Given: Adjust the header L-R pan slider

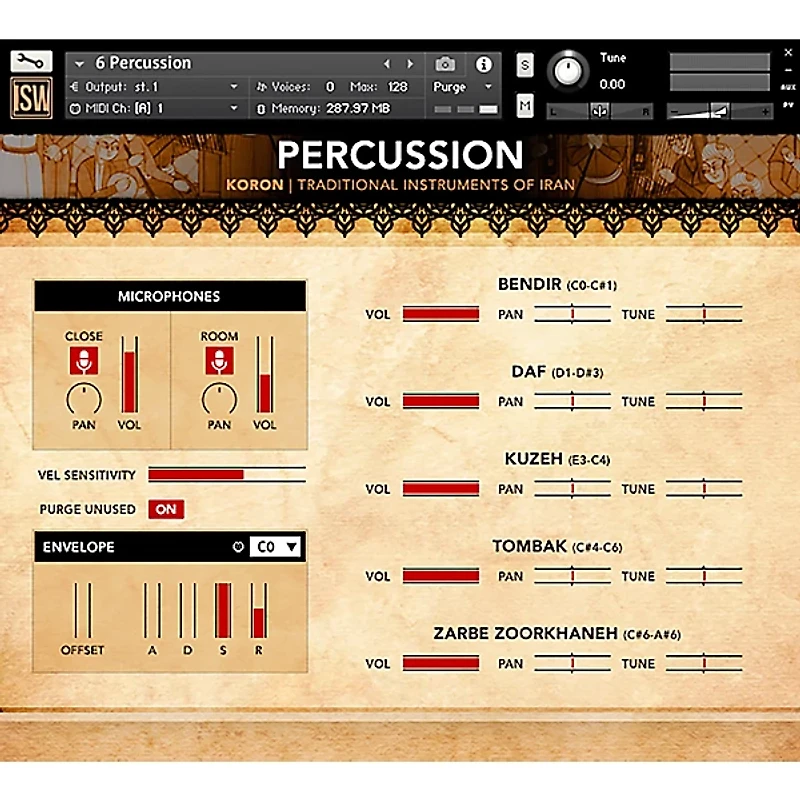Looking at the screenshot, I should tap(599, 111).
